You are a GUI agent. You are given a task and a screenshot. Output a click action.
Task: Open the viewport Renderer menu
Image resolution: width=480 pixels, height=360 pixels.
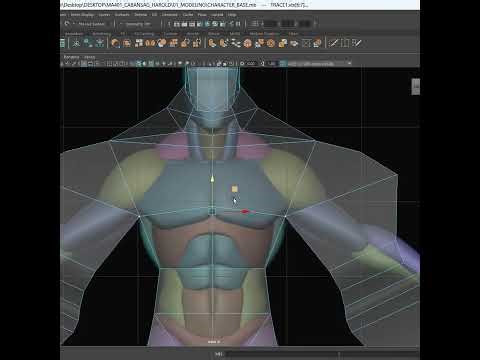coord(71,57)
